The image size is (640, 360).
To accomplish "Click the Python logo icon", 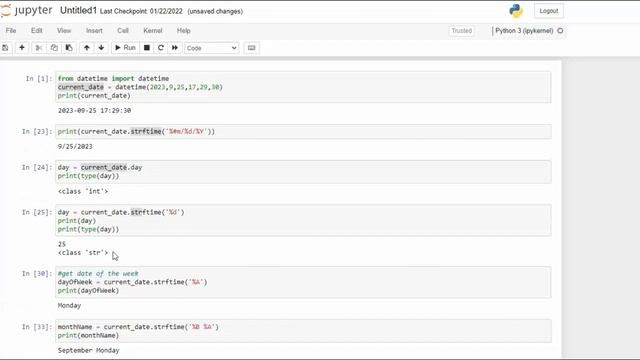I will tap(516, 11).
